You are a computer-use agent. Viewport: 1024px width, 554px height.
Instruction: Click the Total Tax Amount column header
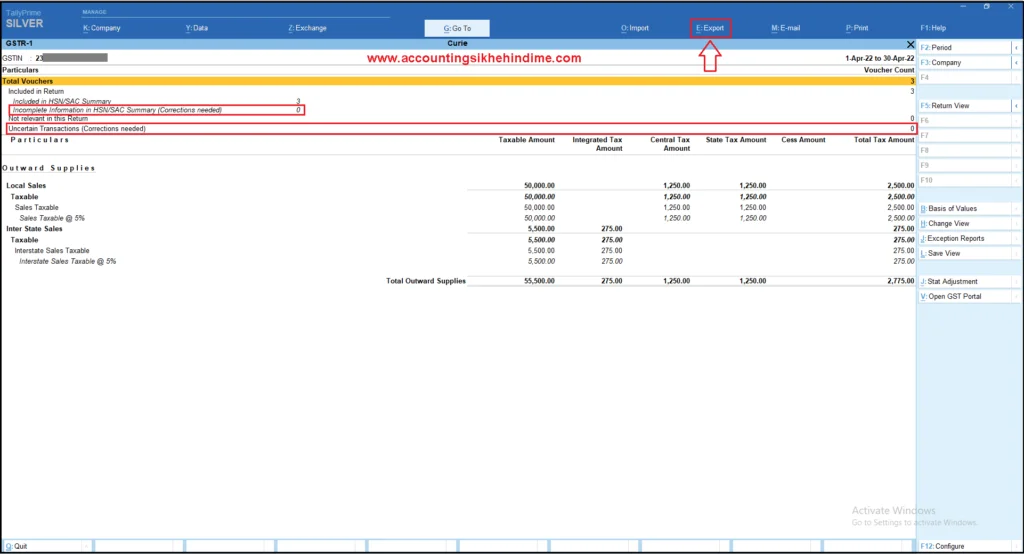click(884, 140)
